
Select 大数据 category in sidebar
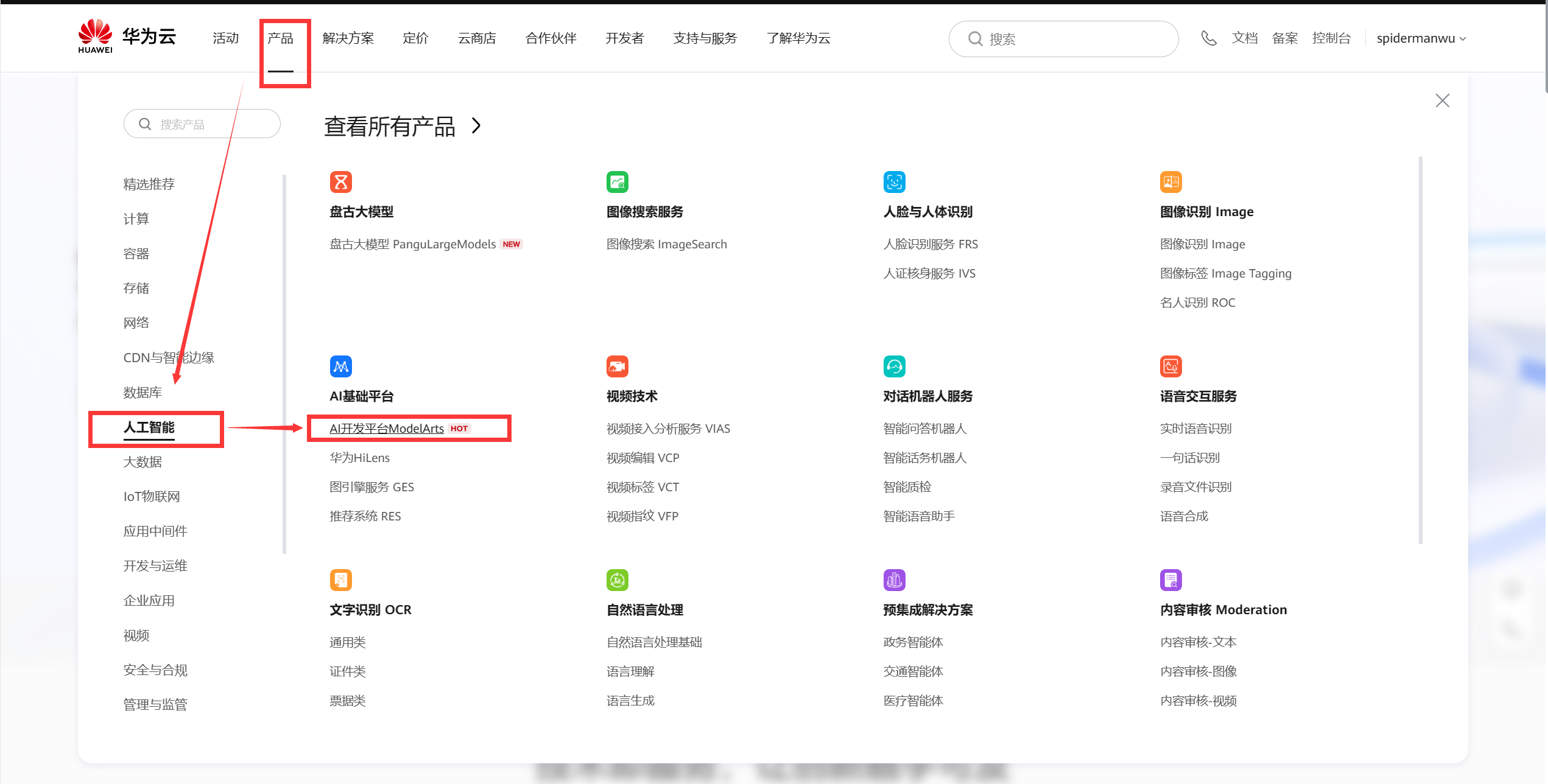(142, 461)
